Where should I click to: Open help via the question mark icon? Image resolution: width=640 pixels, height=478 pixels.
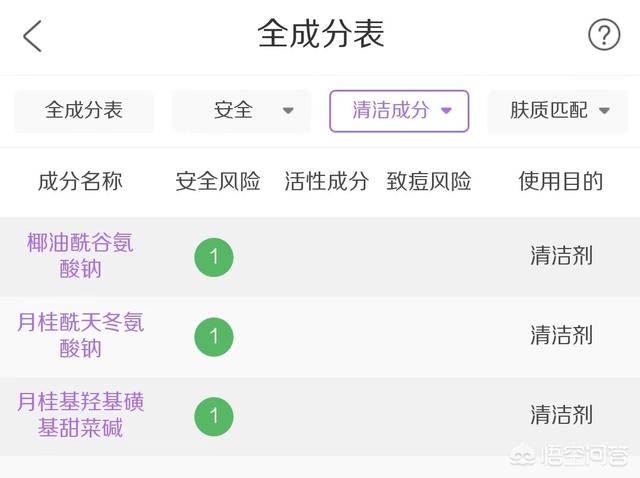(604, 35)
